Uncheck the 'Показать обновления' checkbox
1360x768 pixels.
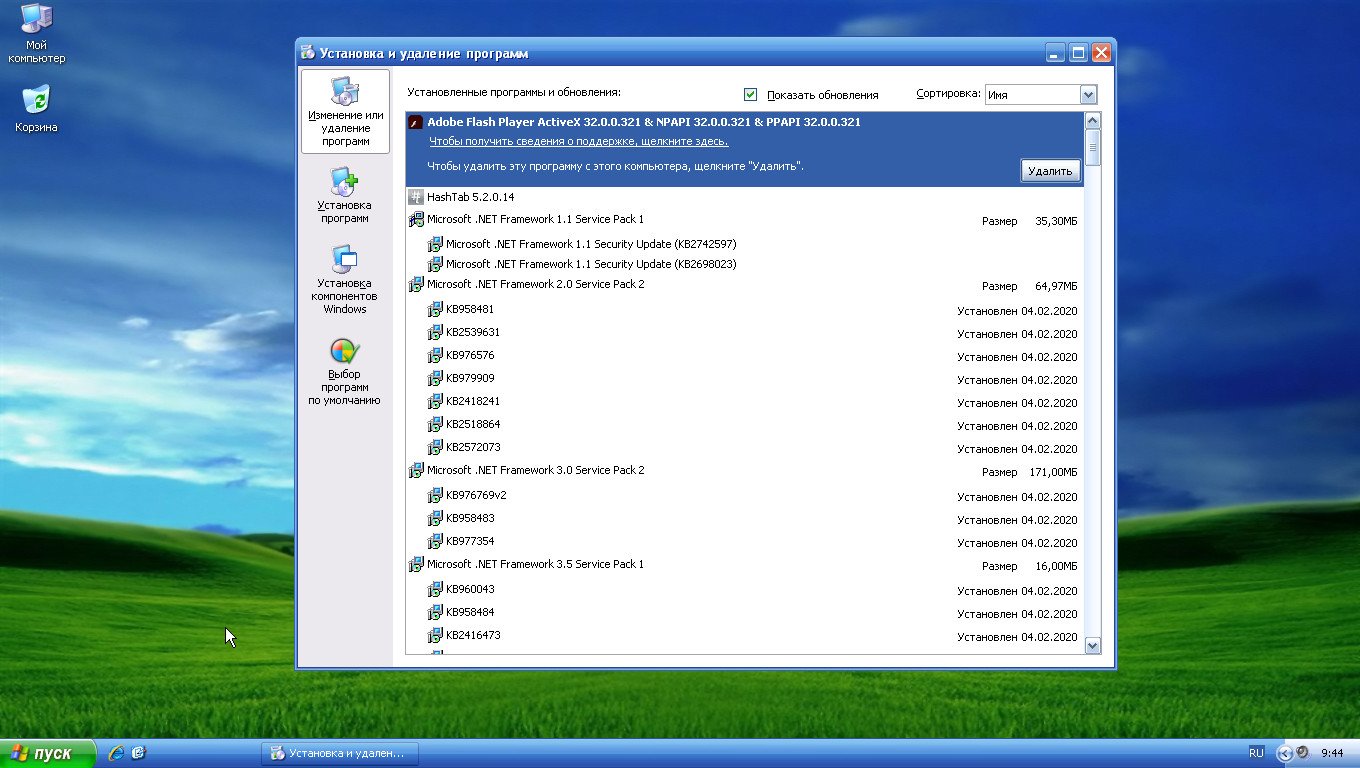[x=751, y=95]
